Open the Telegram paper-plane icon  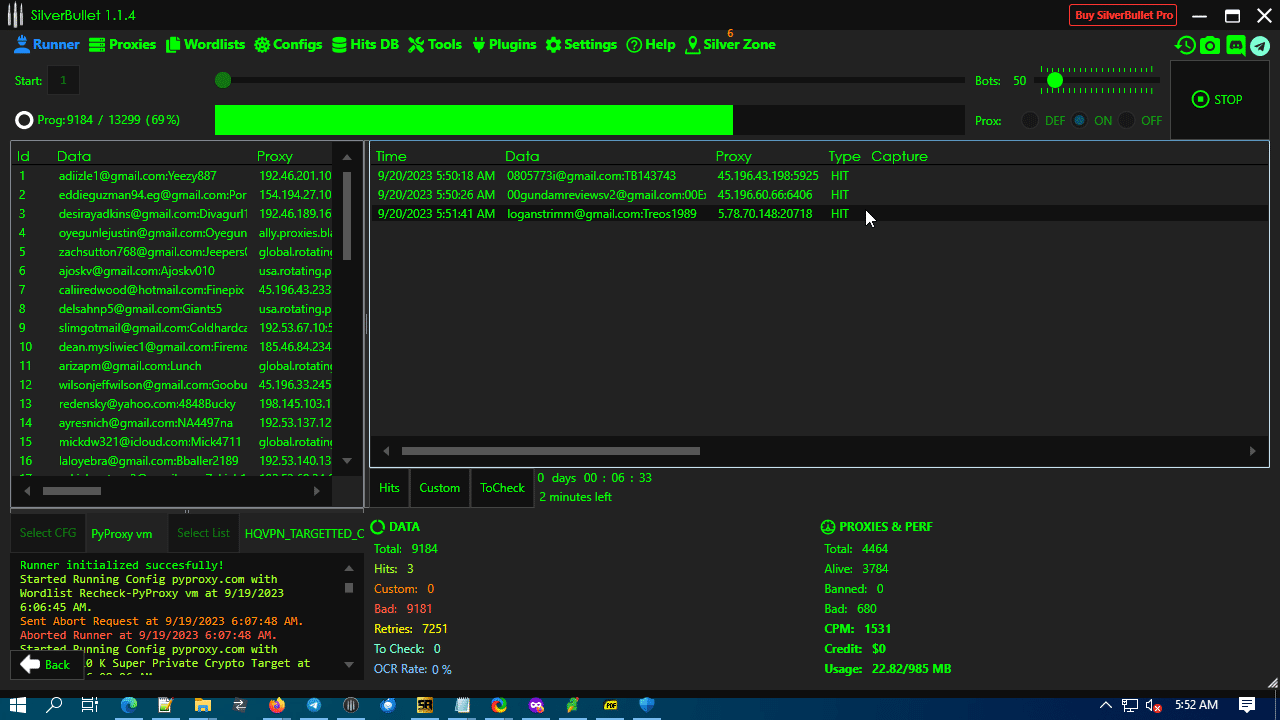(1260, 45)
